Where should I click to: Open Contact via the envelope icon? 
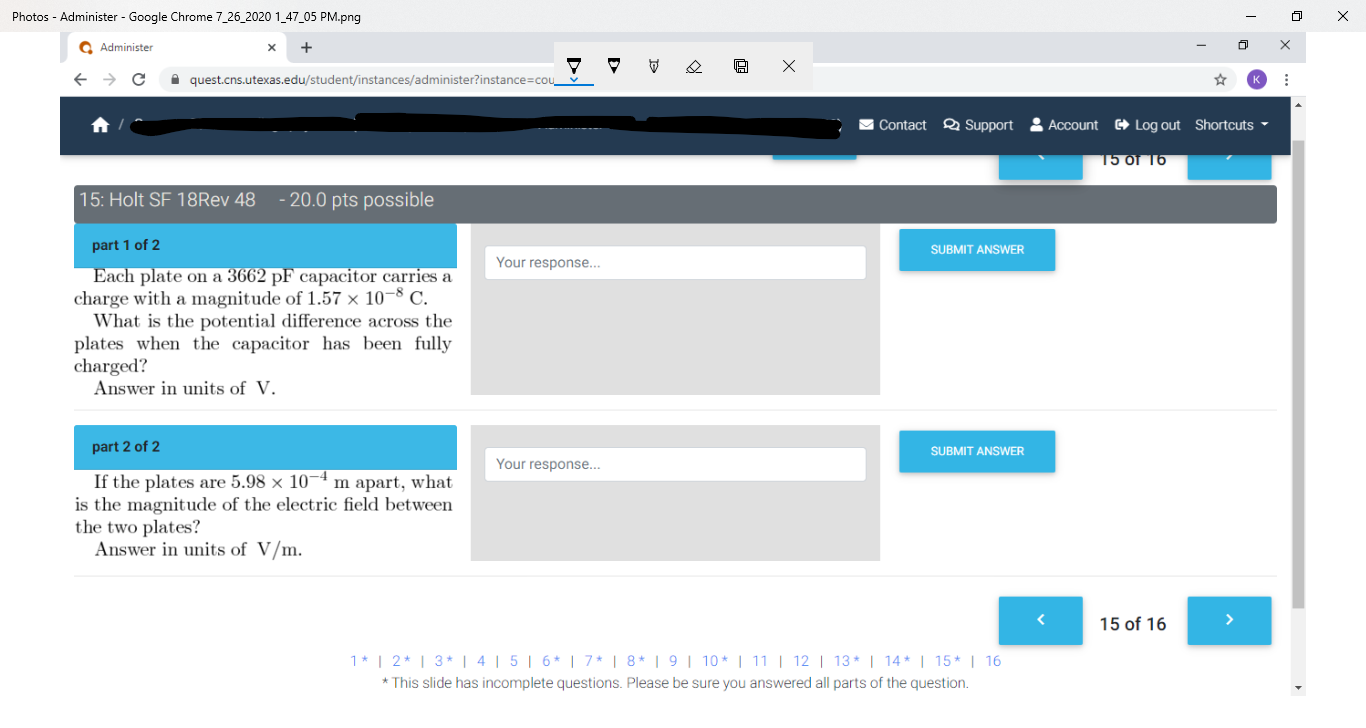pos(866,124)
